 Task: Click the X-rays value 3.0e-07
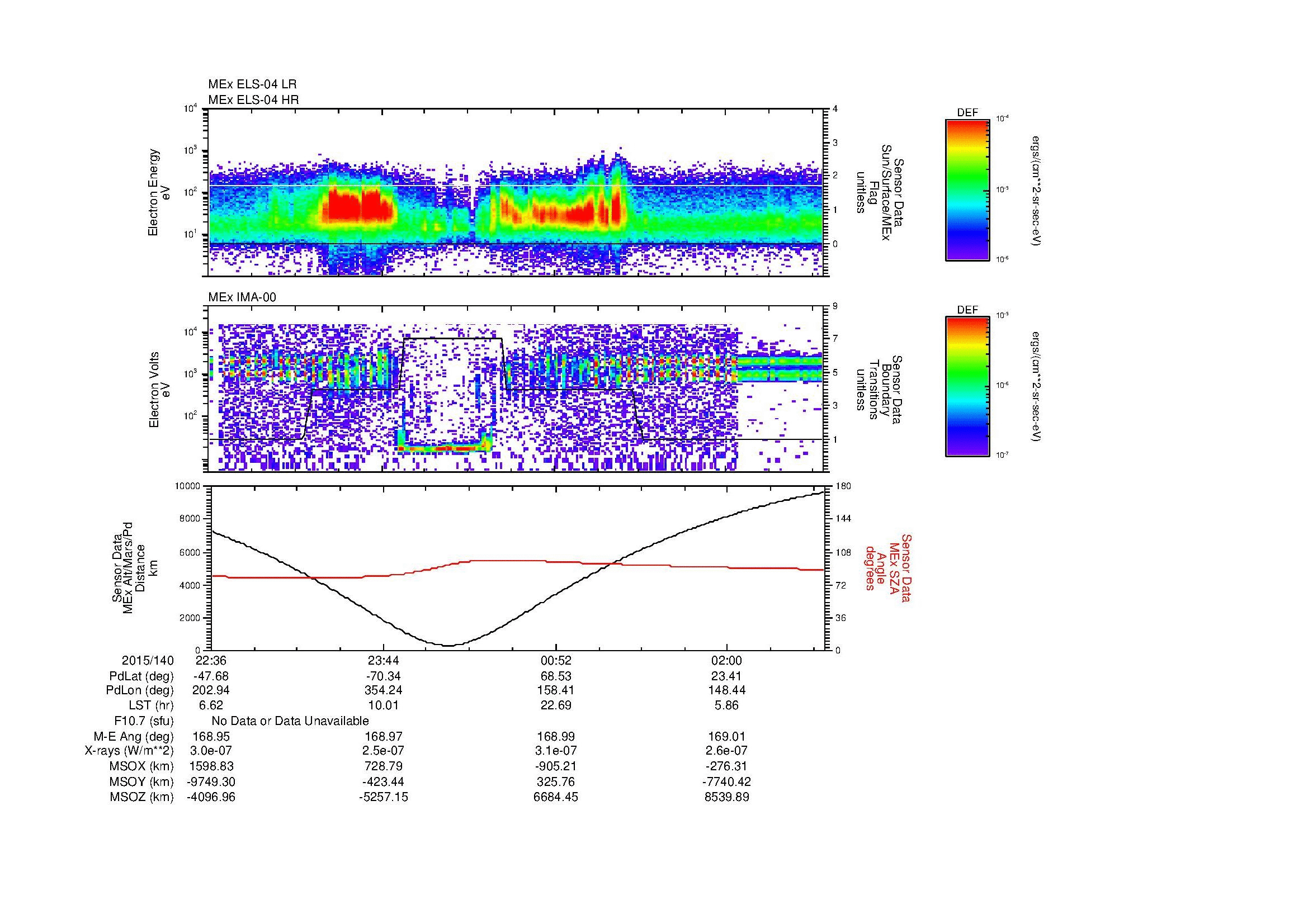coord(211,751)
